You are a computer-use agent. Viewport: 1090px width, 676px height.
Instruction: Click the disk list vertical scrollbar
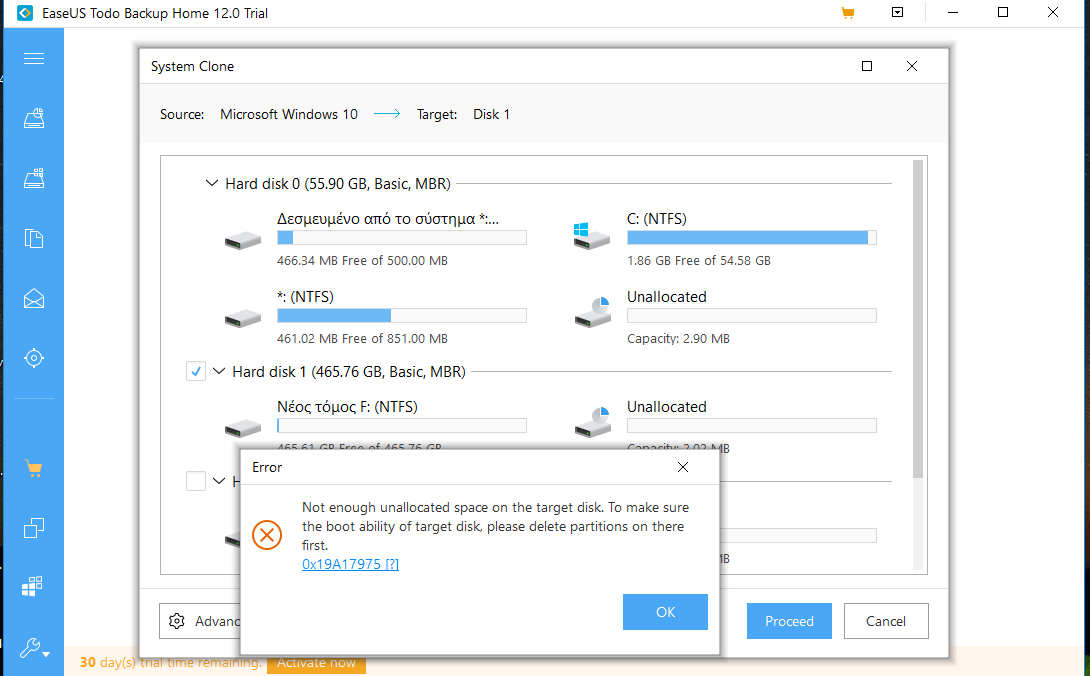[918, 319]
